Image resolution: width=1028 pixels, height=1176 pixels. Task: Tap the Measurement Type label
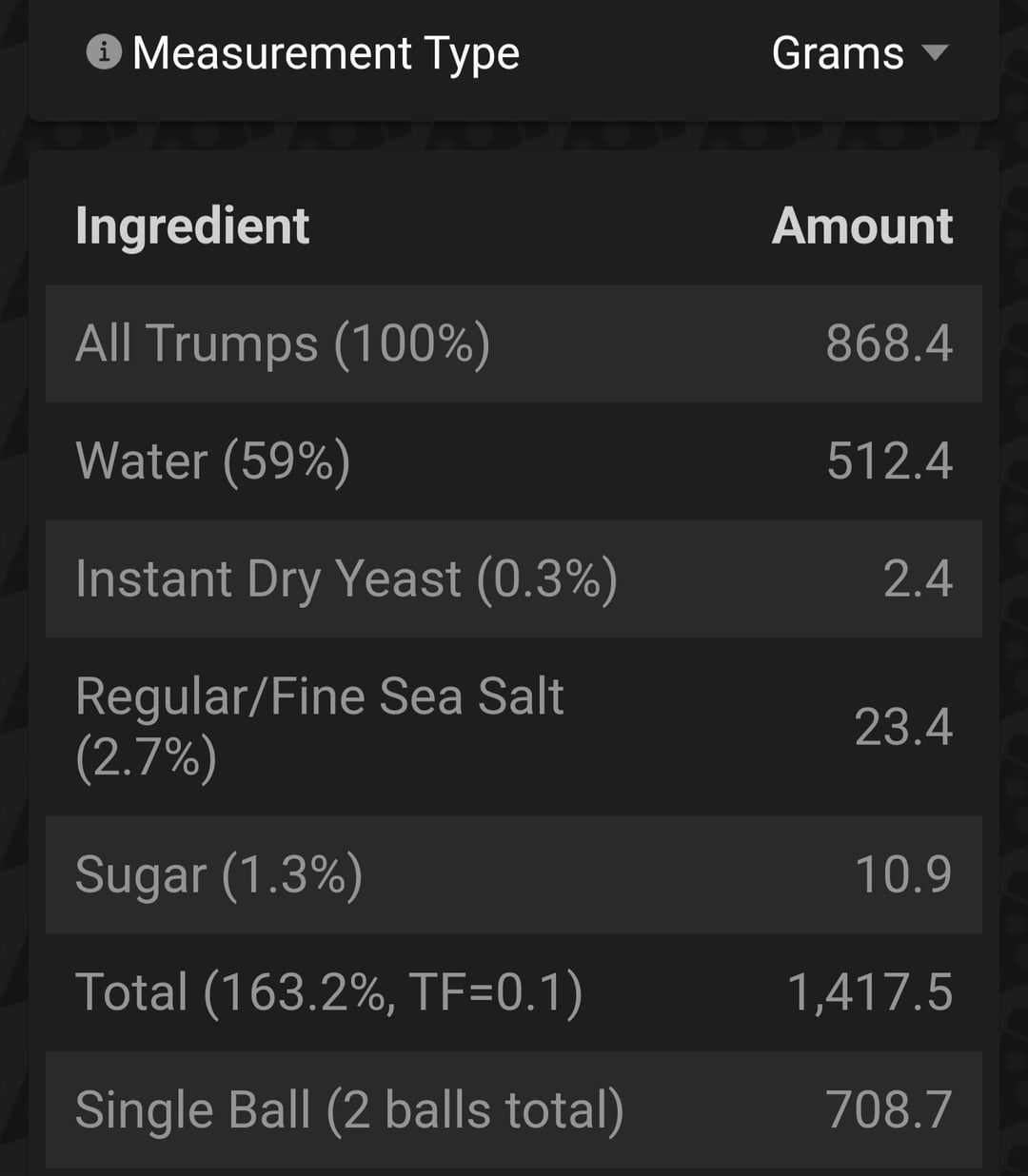[x=326, y=53]
